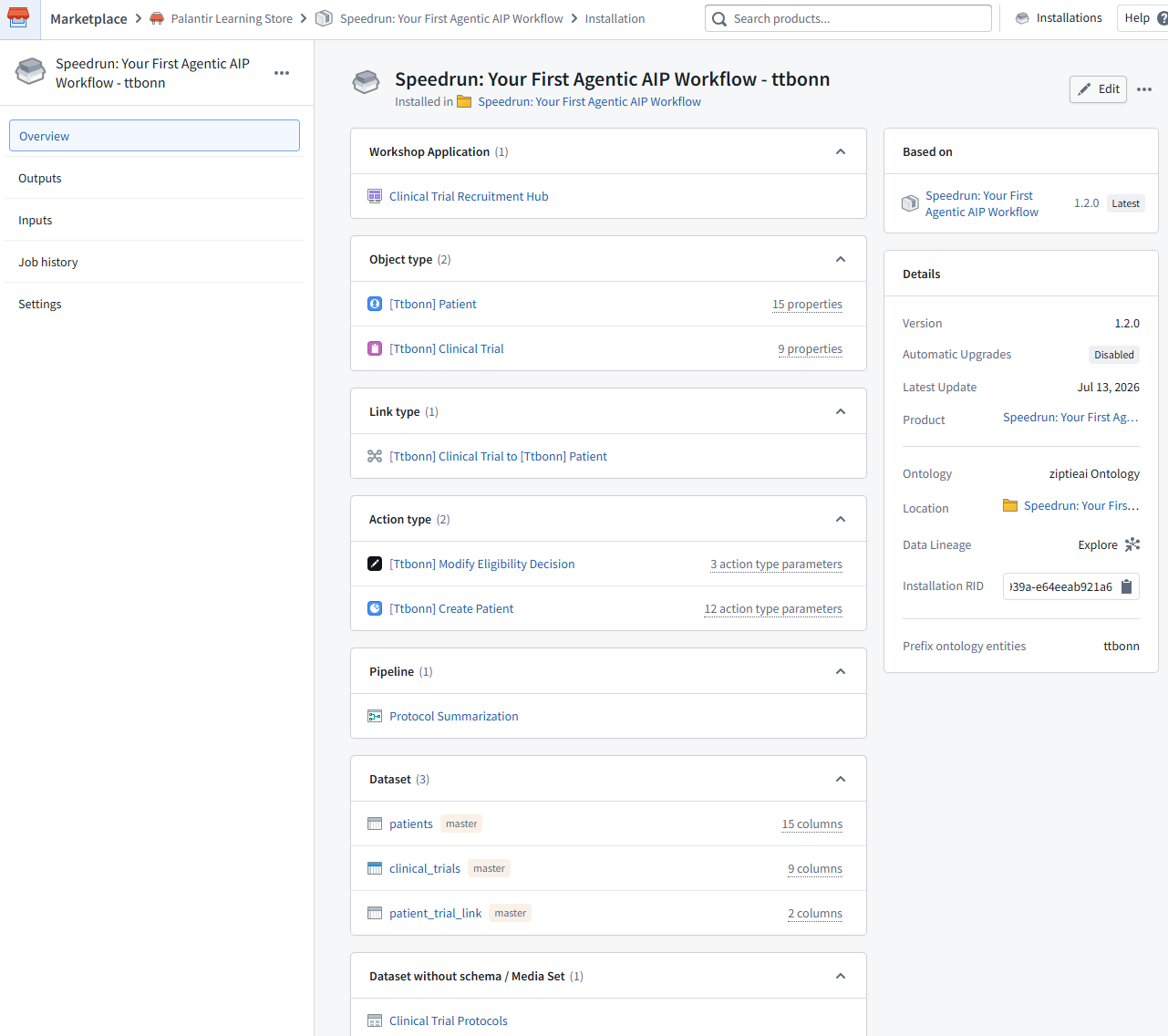The height and width of the screenshot is (1036, 1168).
Task: Open sidebar installation more options menu
Action: click(282, 73)
